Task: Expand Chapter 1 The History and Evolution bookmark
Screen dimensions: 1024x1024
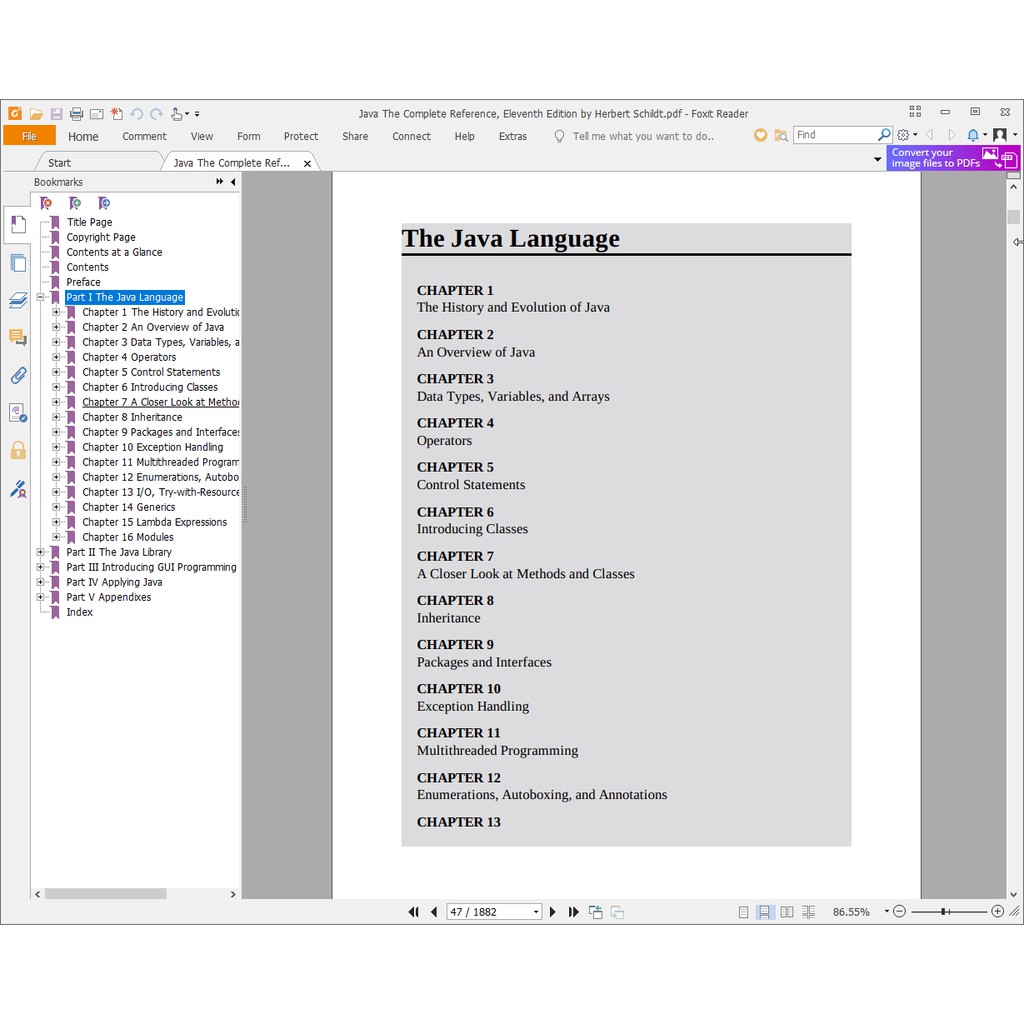Action: (x=56, y=312)
